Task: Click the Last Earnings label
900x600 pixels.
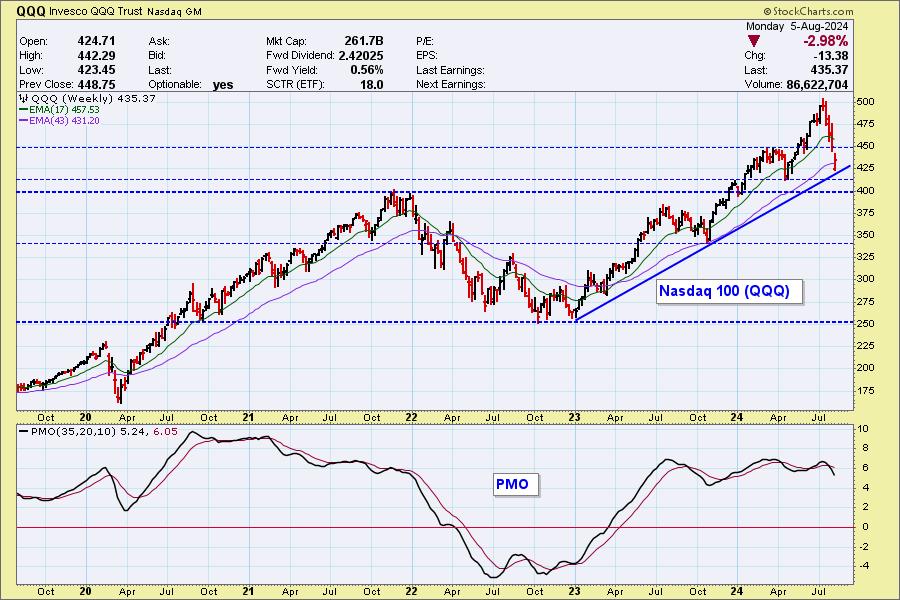Action: [451, 70]
